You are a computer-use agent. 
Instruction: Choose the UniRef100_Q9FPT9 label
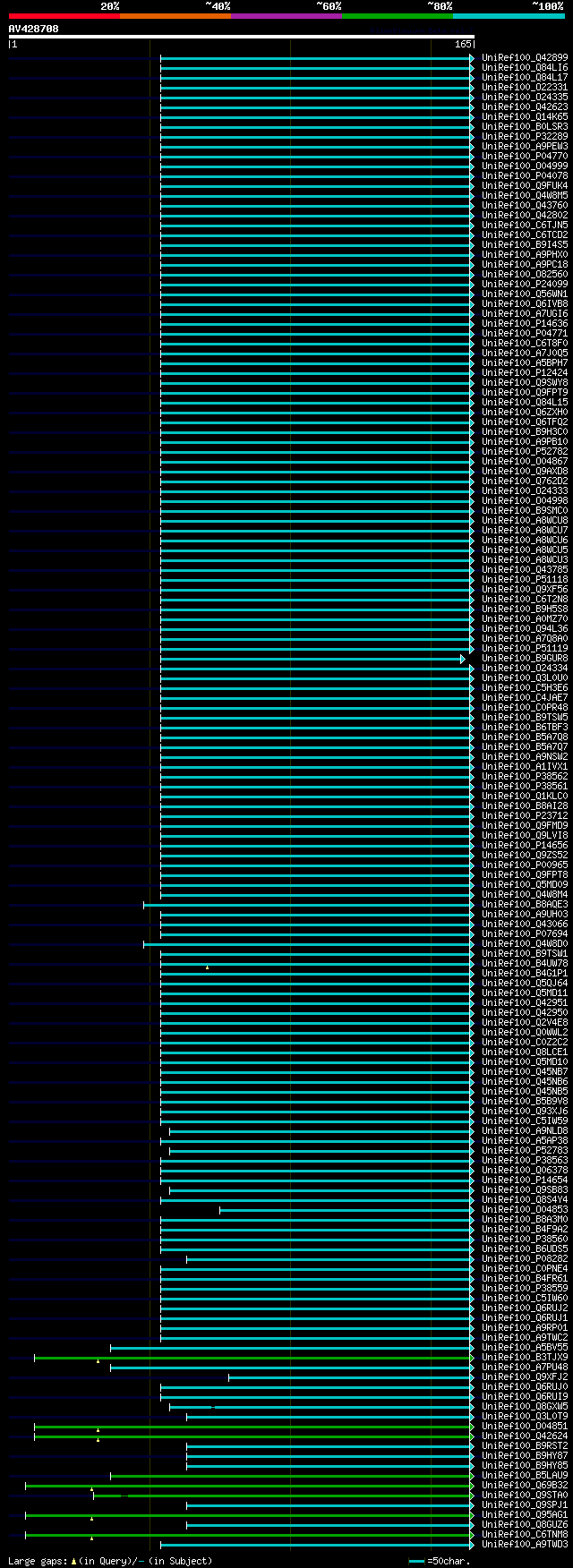click(x=525, y=393)
